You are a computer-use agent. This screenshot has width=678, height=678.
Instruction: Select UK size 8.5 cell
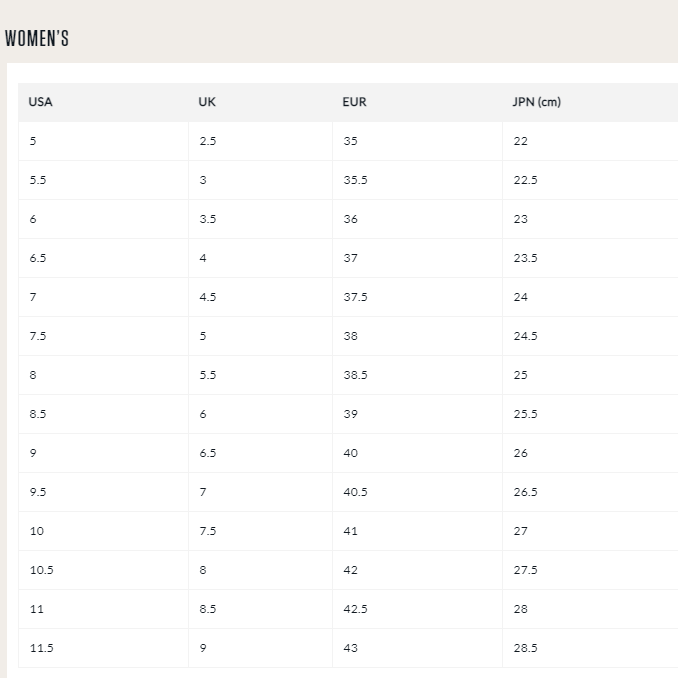pyautogui.click(x=208, y=609)
